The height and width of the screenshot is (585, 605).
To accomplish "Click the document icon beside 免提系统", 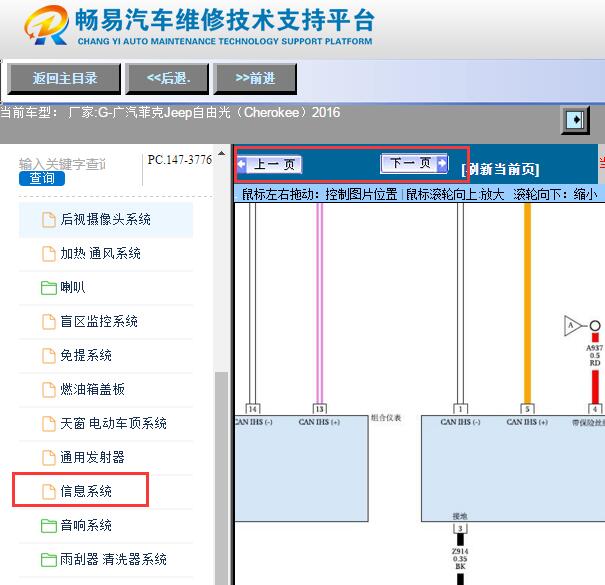I will tap(49, 355).
